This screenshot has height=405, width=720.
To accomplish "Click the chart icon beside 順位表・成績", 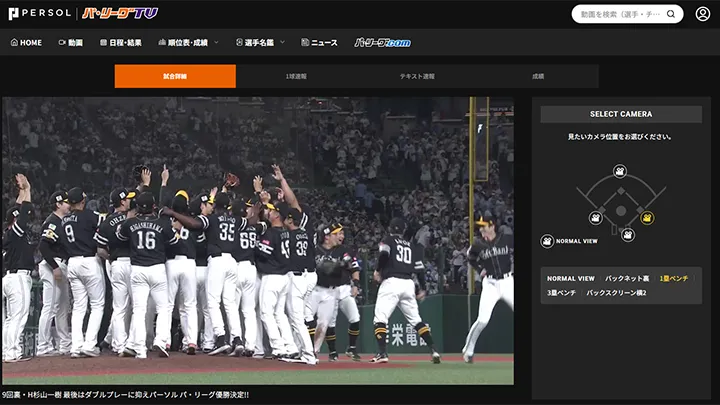I will click(x=162, y=42).
